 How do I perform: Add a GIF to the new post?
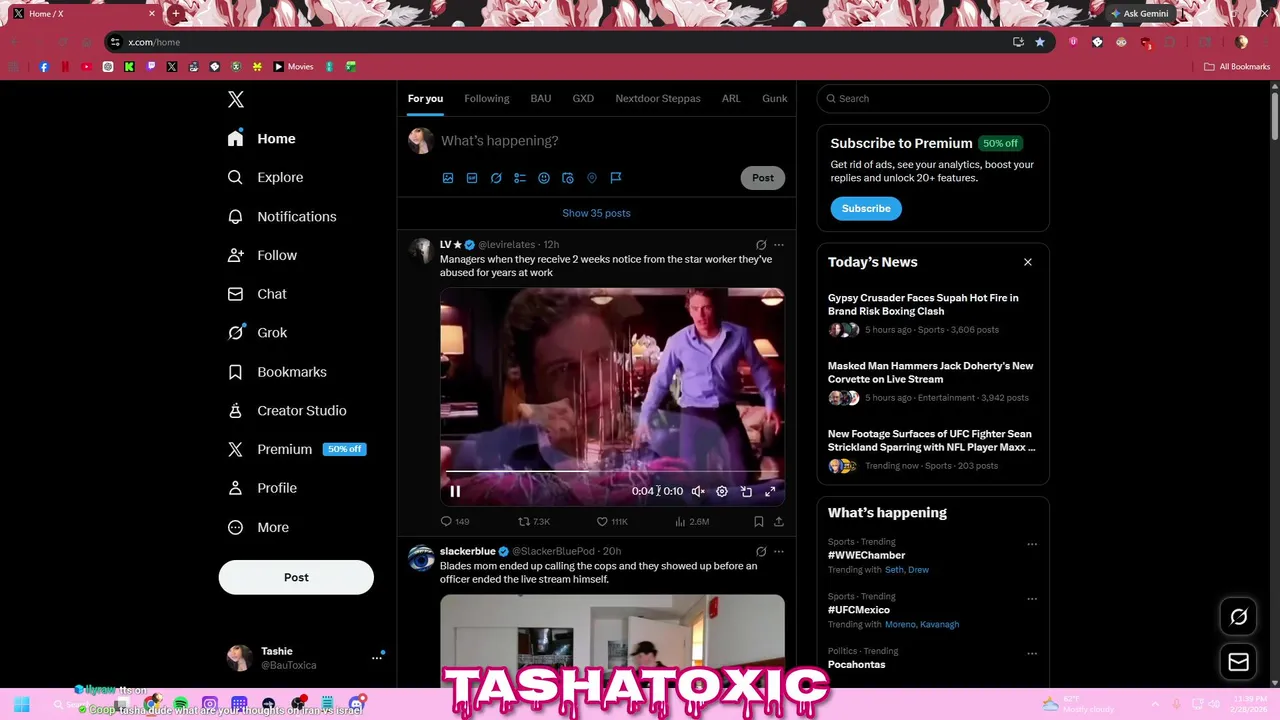pos(472,178)
